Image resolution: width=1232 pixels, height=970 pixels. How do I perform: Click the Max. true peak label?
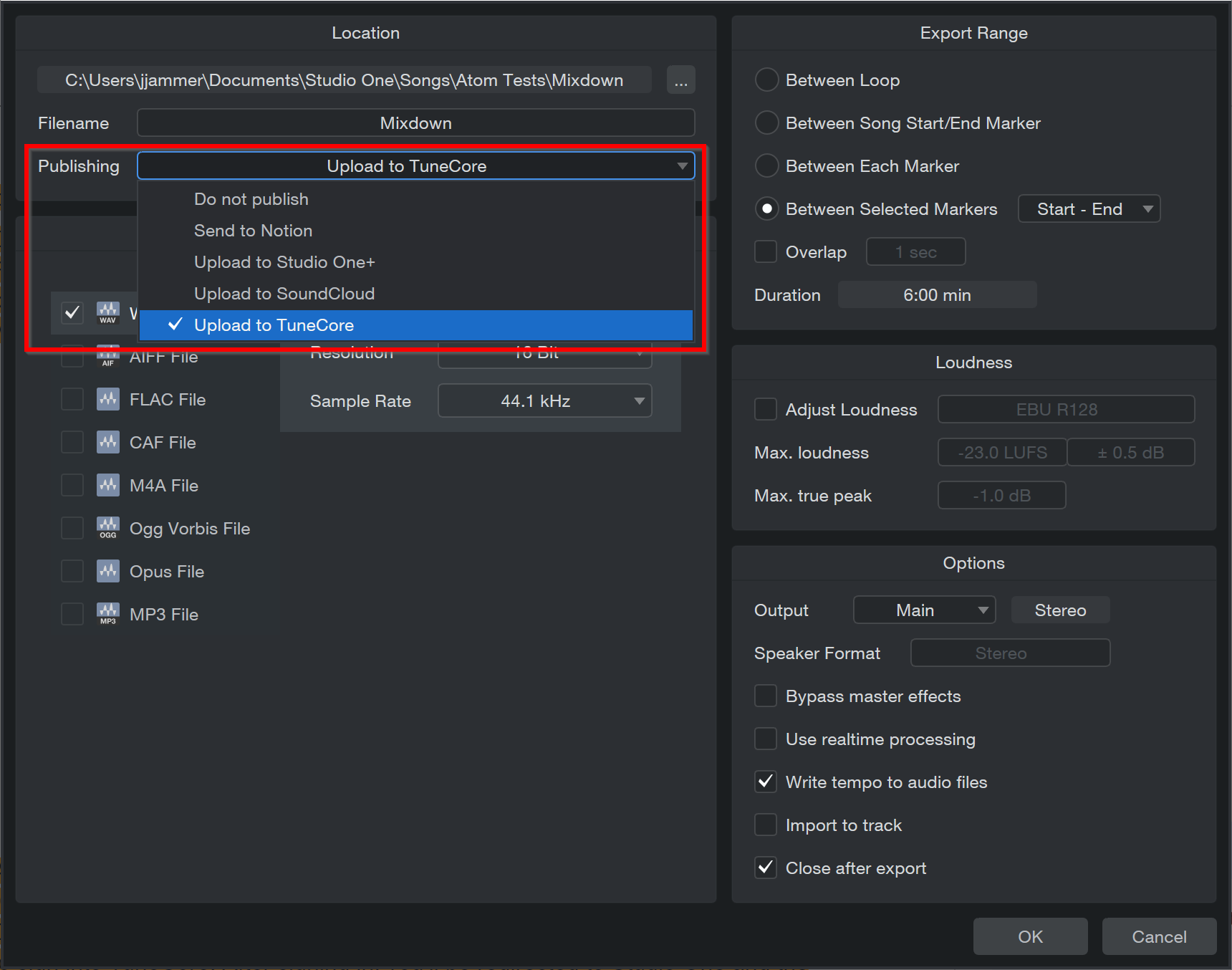pos(813,496)
